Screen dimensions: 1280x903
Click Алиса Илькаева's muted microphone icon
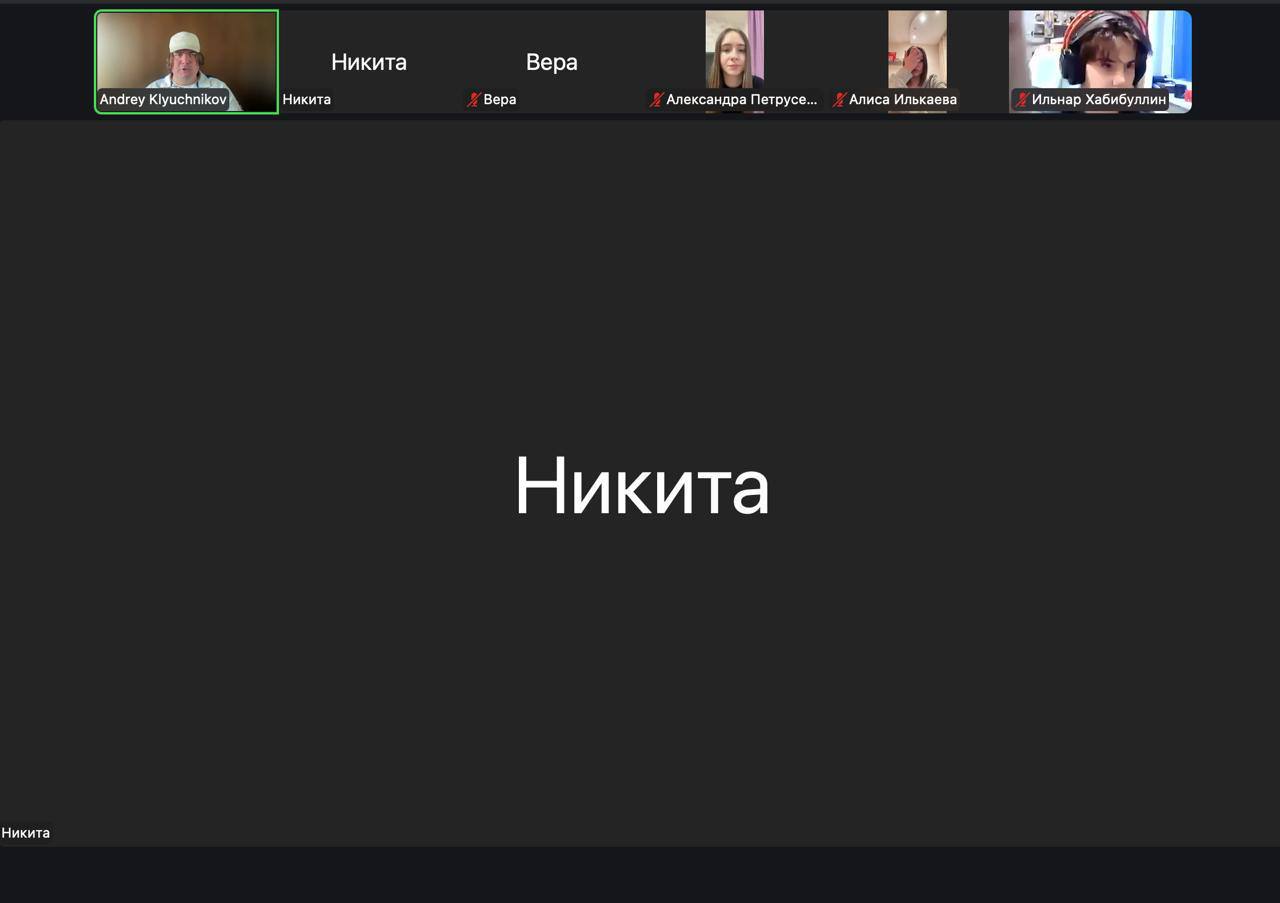[x=840, y=100]
